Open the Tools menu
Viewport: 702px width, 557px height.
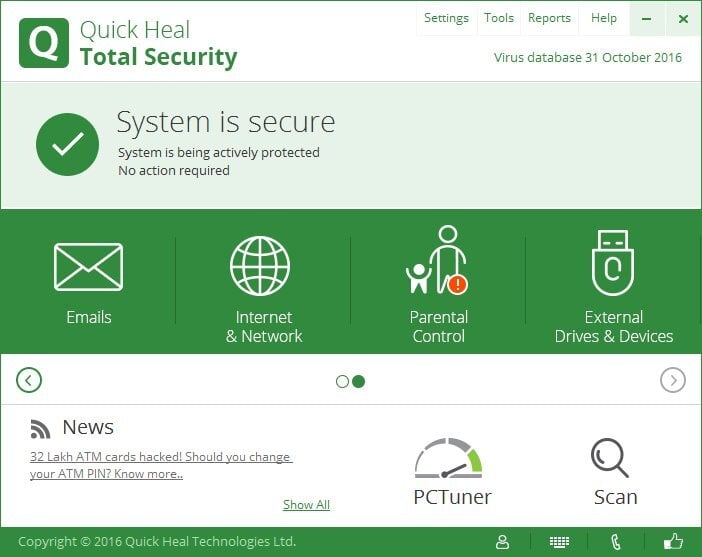point(499,18)
